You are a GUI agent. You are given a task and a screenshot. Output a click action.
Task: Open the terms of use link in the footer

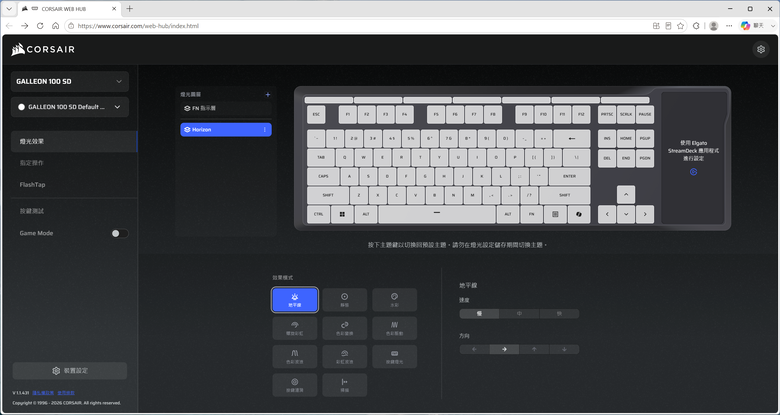pos(65,393)
